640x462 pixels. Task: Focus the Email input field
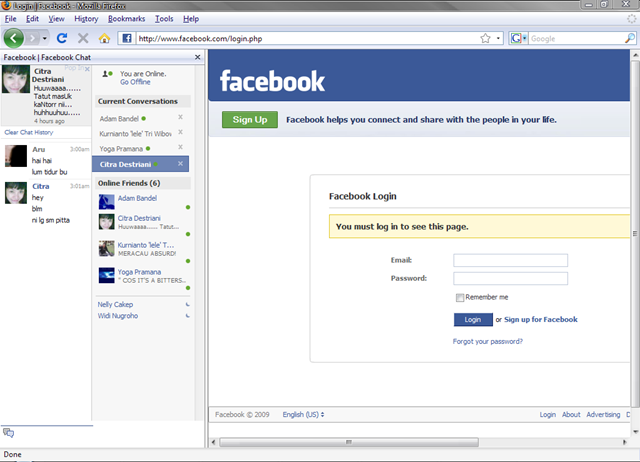click(x=510, y=260)
